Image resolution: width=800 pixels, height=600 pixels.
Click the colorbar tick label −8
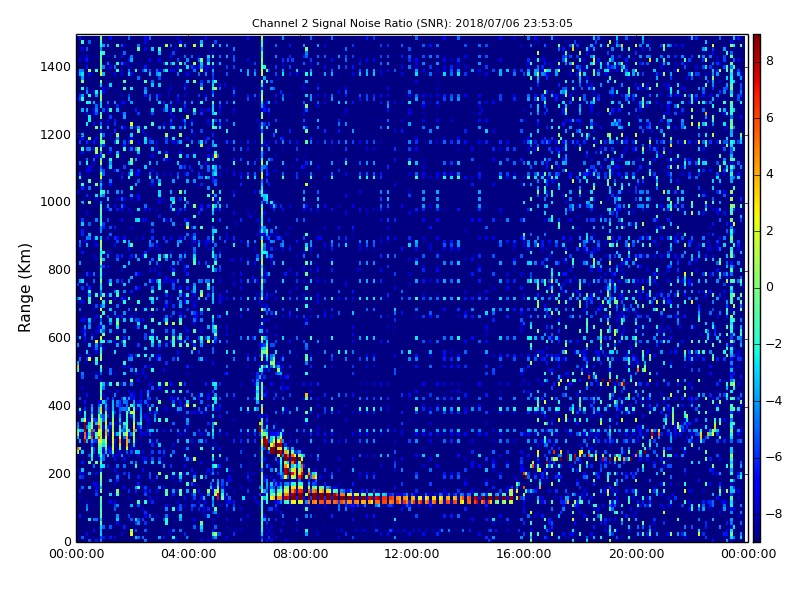(x=774, y=514)
